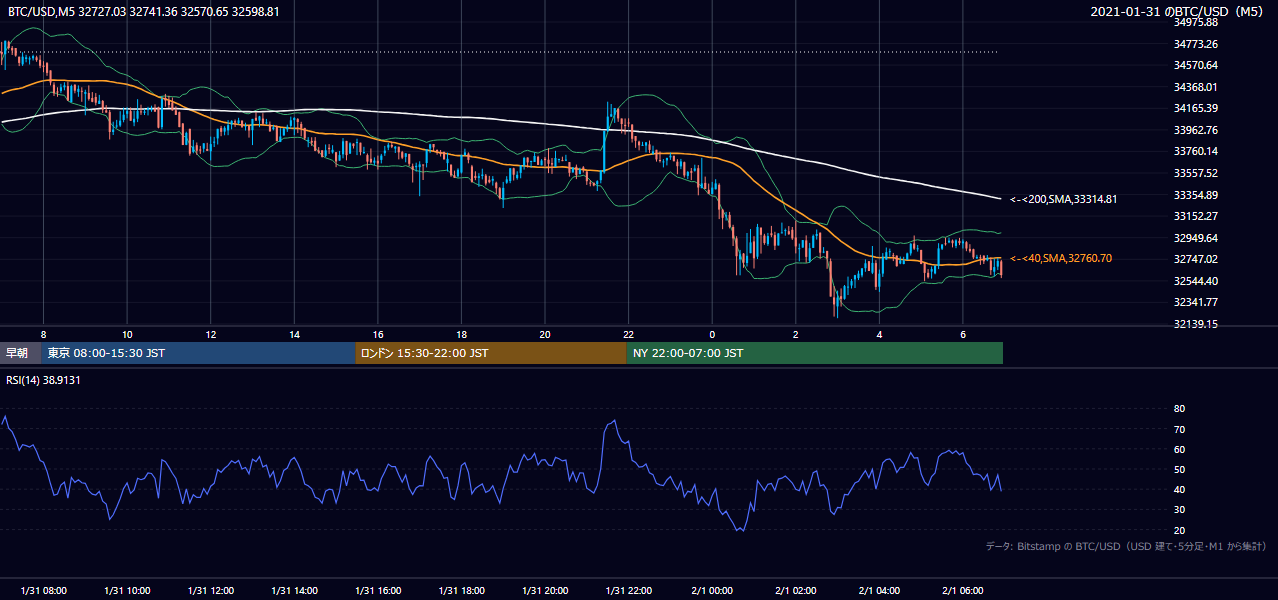Click the RSI axis level 40

click(1179, 490)
